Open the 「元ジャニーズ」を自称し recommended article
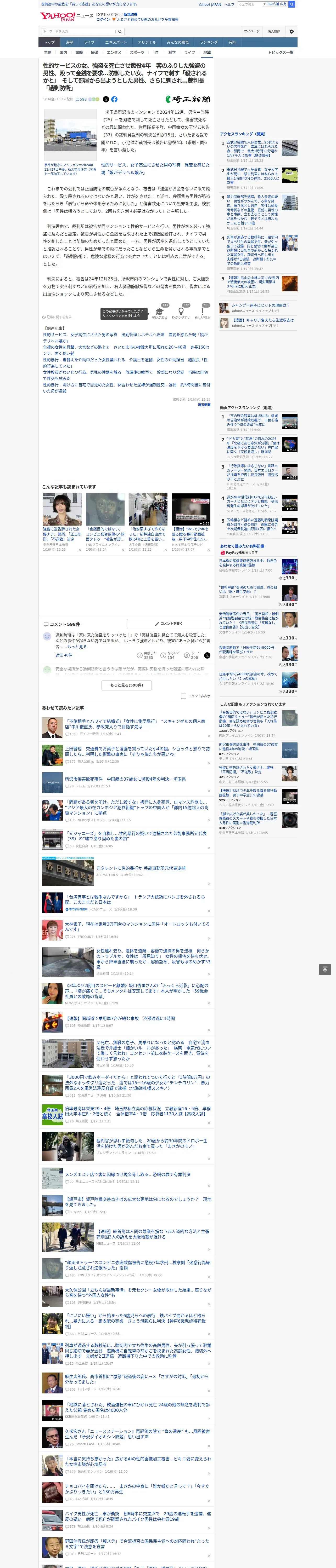Image resolution: width=336 pixels, height=1568 pixels. pos(136,836)
